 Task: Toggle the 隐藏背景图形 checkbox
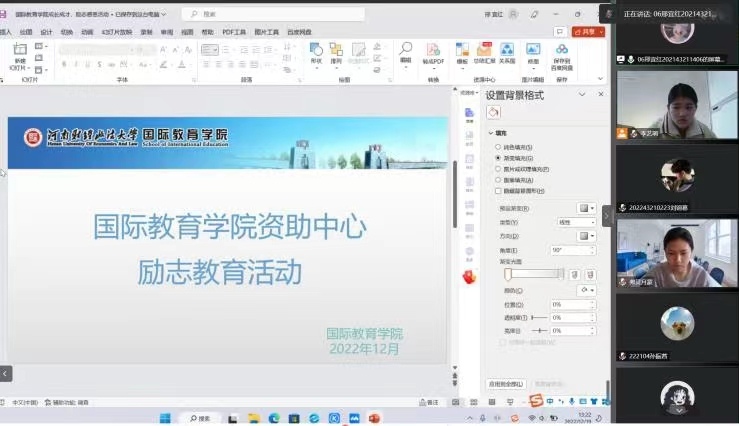[498, 190]
